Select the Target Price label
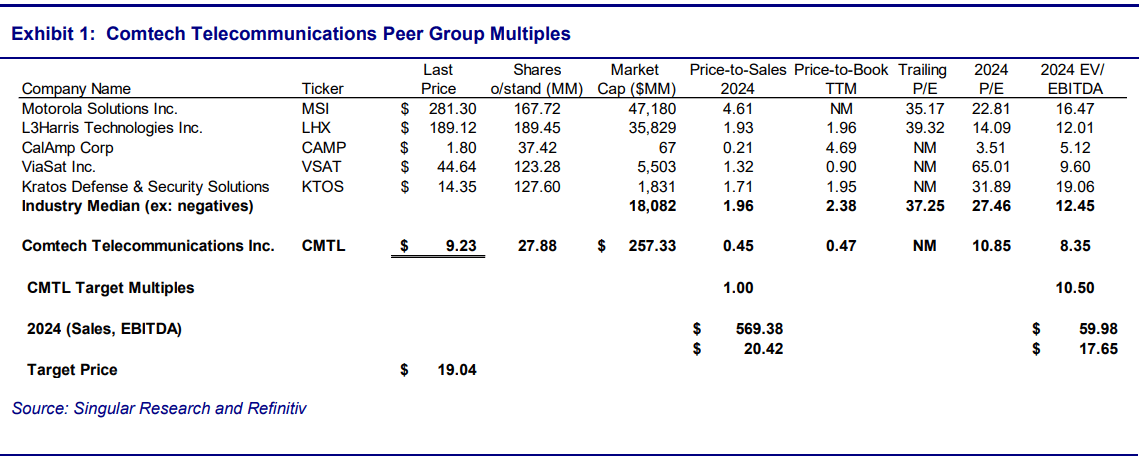1146x460 pixels. coord(72,370)
